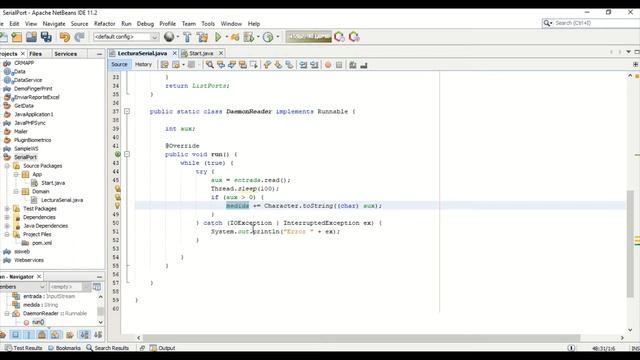Click the Last Edit editor toolbar icon
The width and height of the screenshot is (640, 360).
pos(164,64)
